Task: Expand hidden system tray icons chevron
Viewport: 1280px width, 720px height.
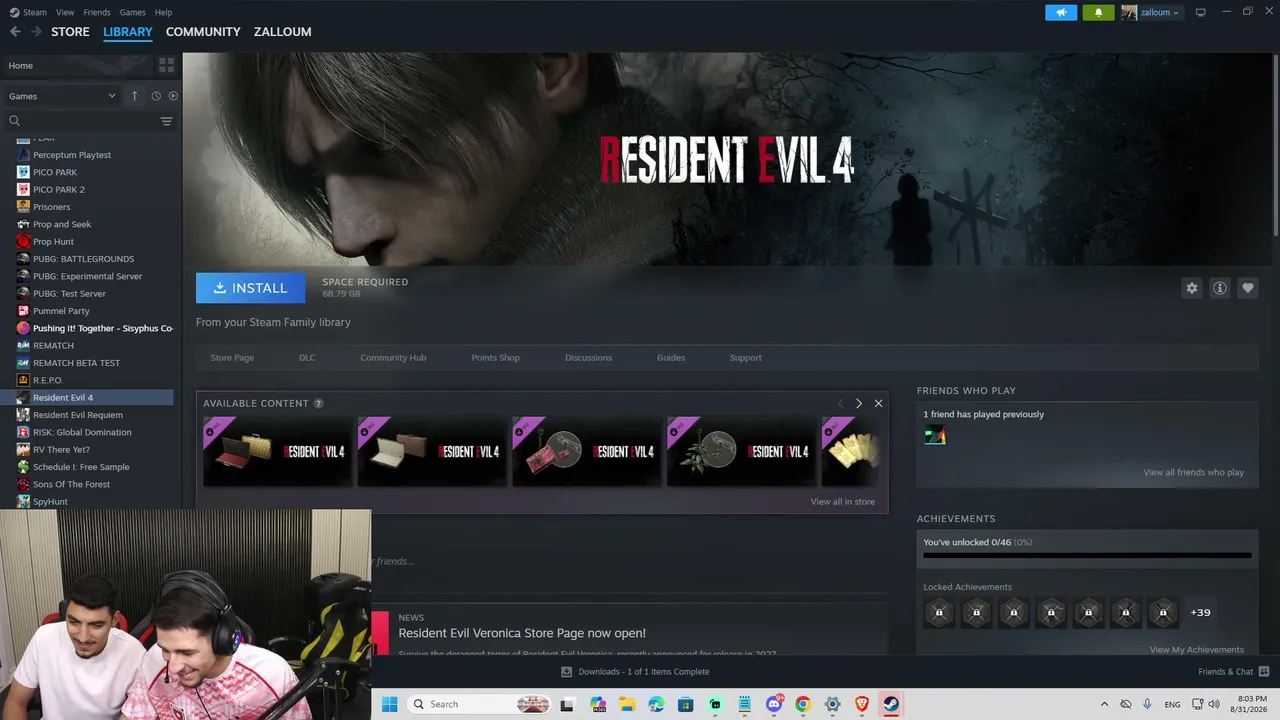Action: pos(1104,704)
